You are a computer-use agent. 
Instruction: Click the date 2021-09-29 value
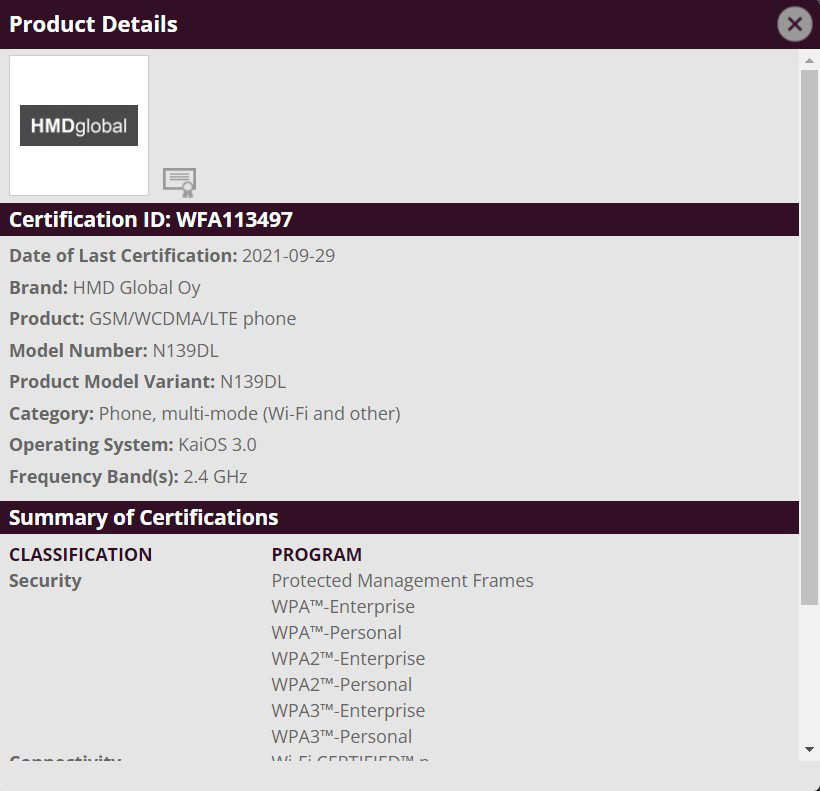288,256
